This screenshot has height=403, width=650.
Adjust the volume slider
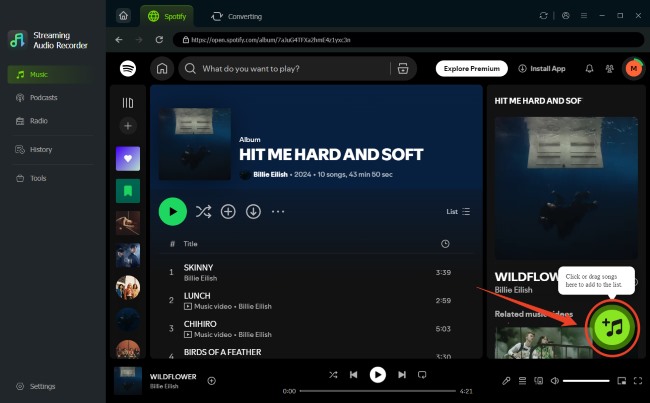[586, 381]
